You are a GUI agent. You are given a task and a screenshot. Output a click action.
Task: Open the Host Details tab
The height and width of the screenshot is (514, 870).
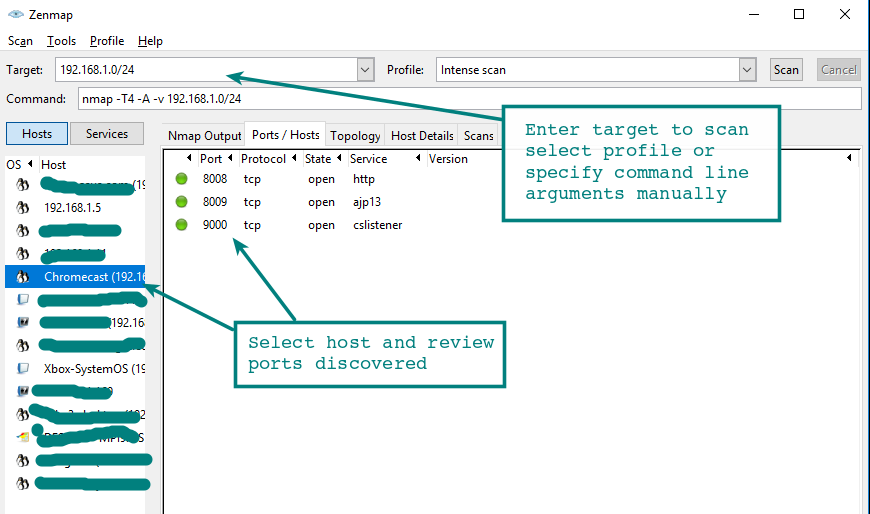(x=422, y=135)
